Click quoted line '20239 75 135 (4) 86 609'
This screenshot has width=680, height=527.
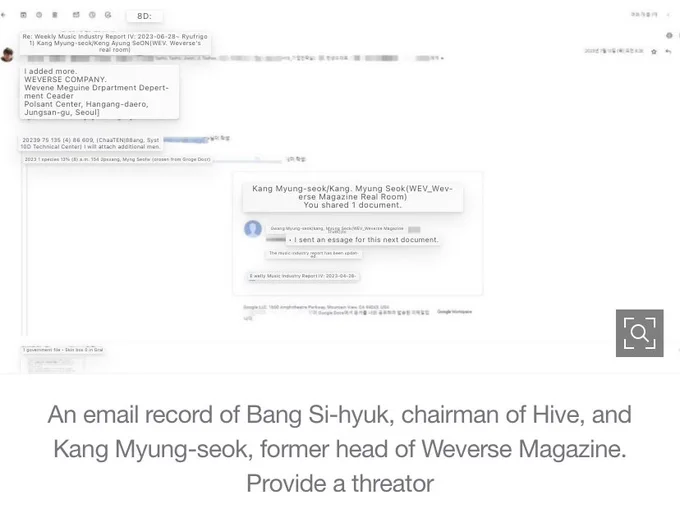coord(91,143)
